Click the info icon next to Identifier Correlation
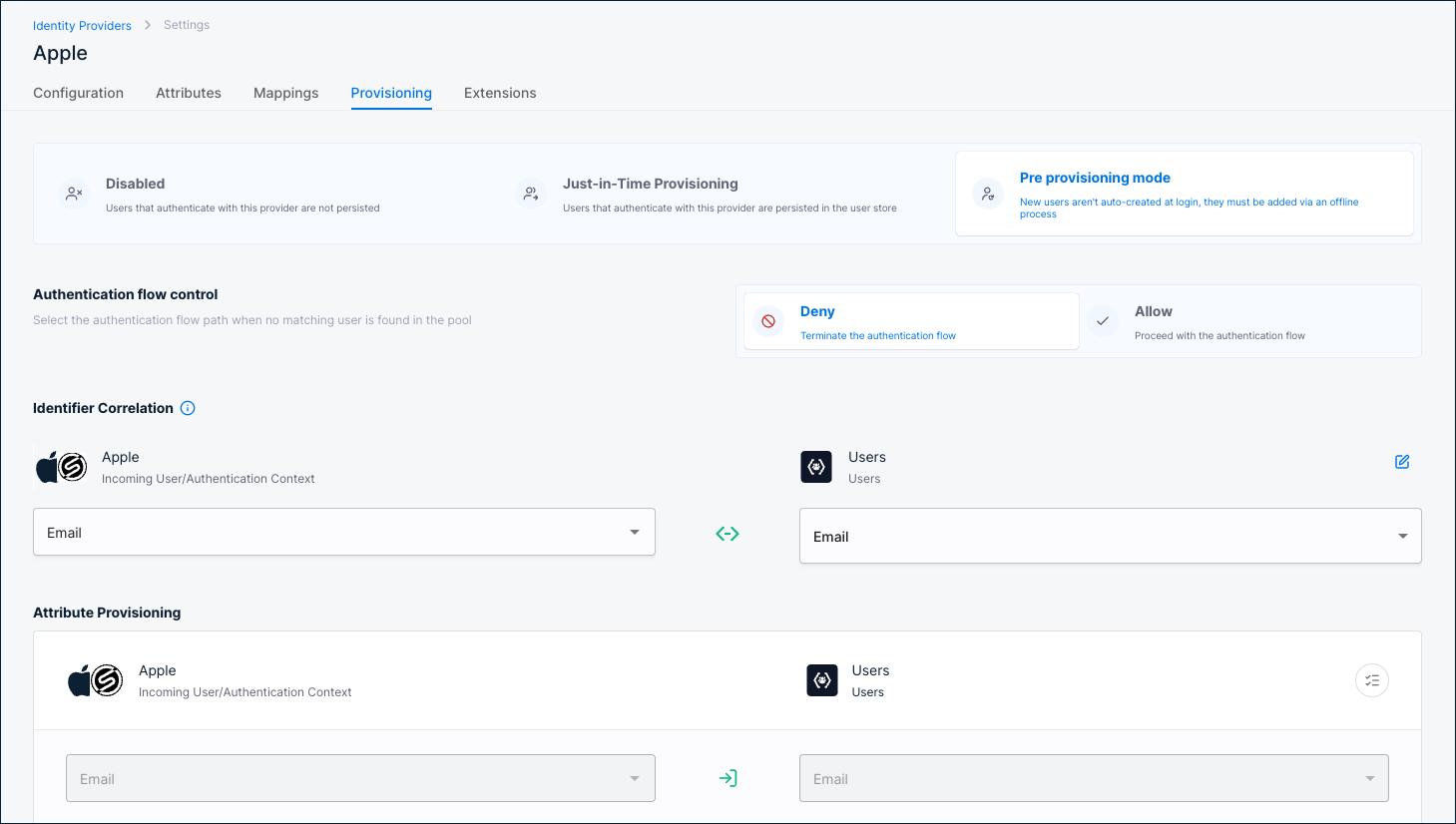This screenshot has height=824, width=1456. [188, 407]
